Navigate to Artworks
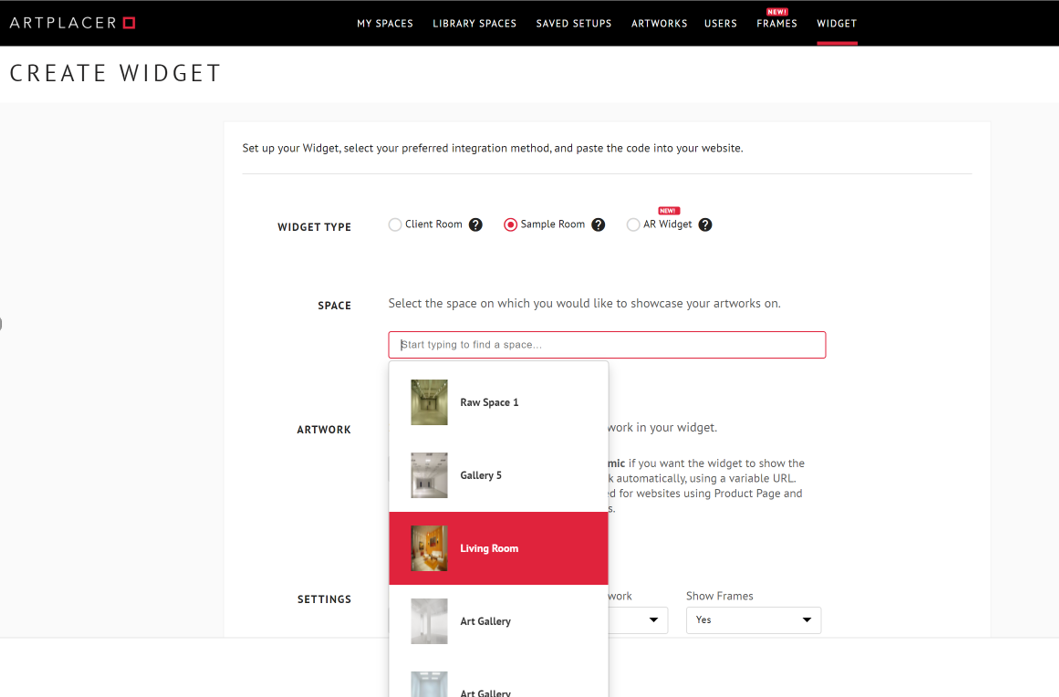The image size is (1059, 697). (x=659, y=23)
